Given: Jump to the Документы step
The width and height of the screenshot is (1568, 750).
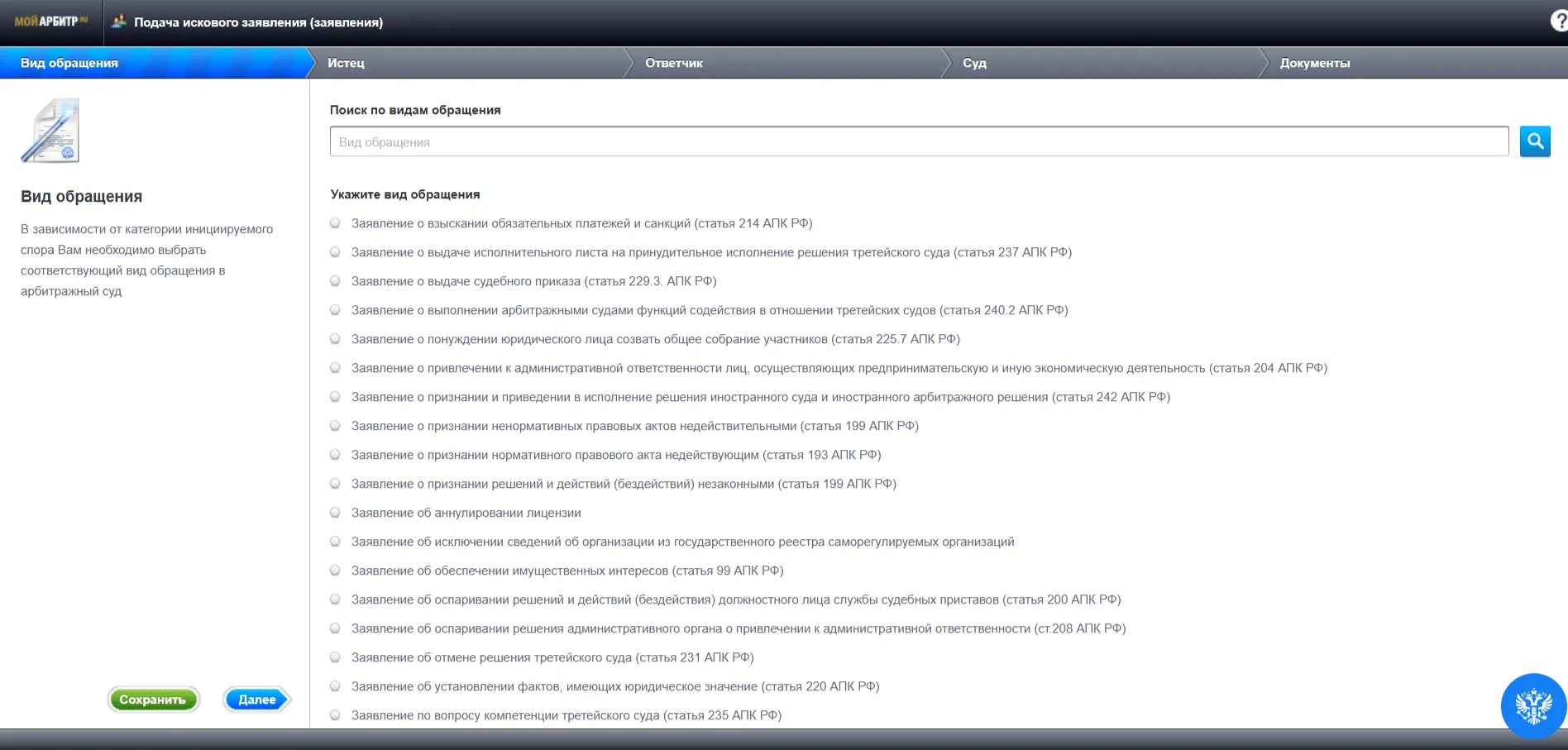Looking at the screenshot, I should tap(1314, 63).
